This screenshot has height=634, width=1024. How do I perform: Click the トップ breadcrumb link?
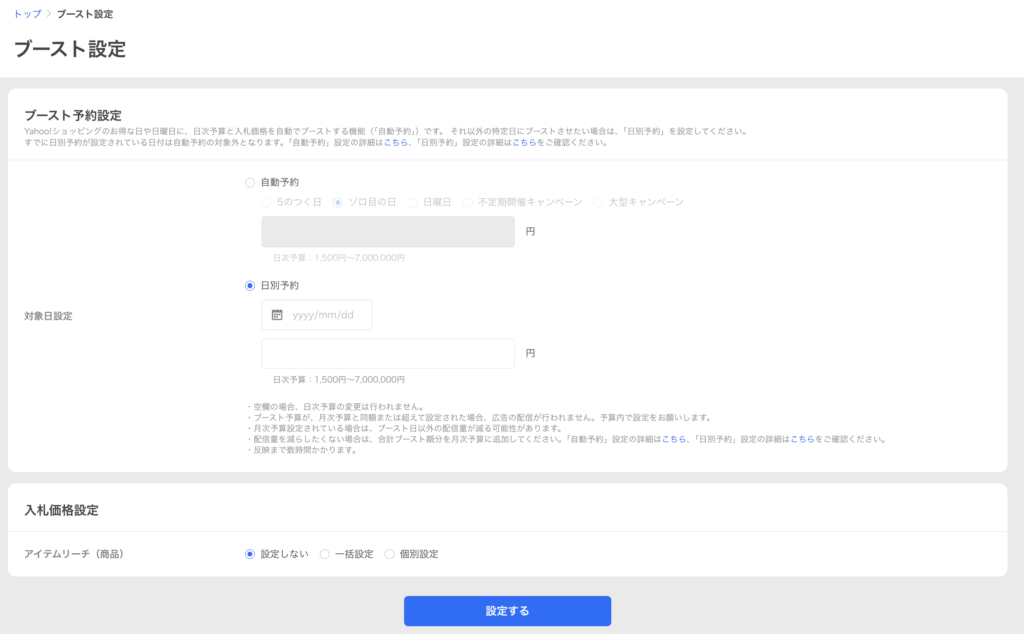pyautogui.click(x=27, y=15)
